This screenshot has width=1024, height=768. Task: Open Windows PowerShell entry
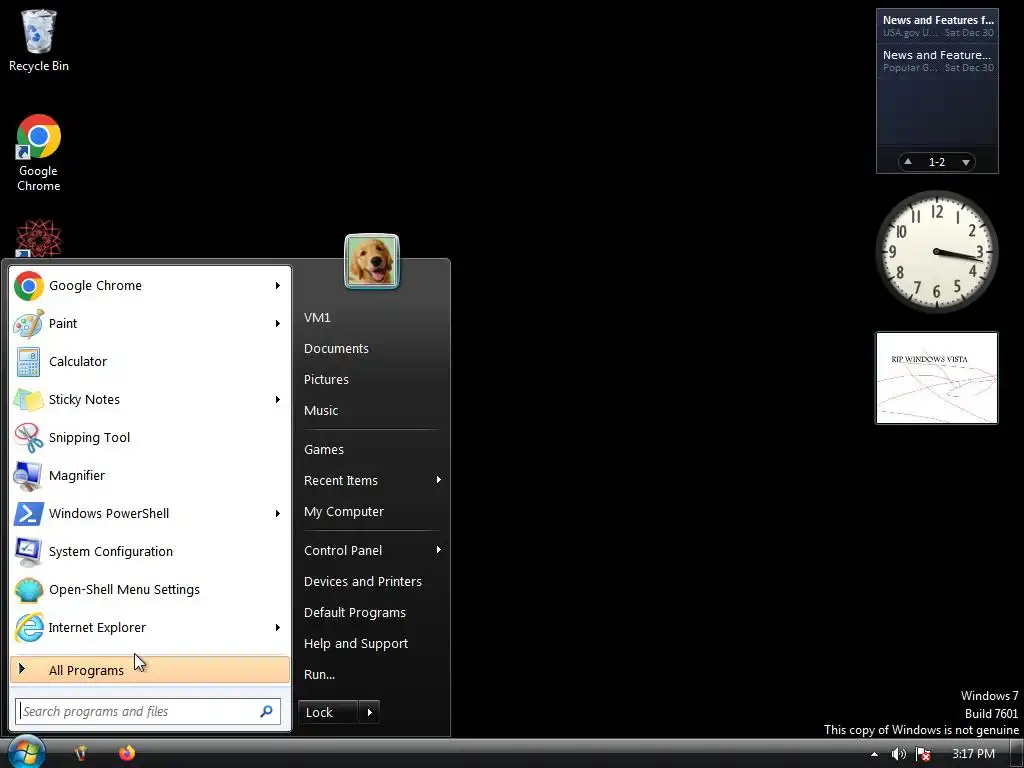(150, 513)
